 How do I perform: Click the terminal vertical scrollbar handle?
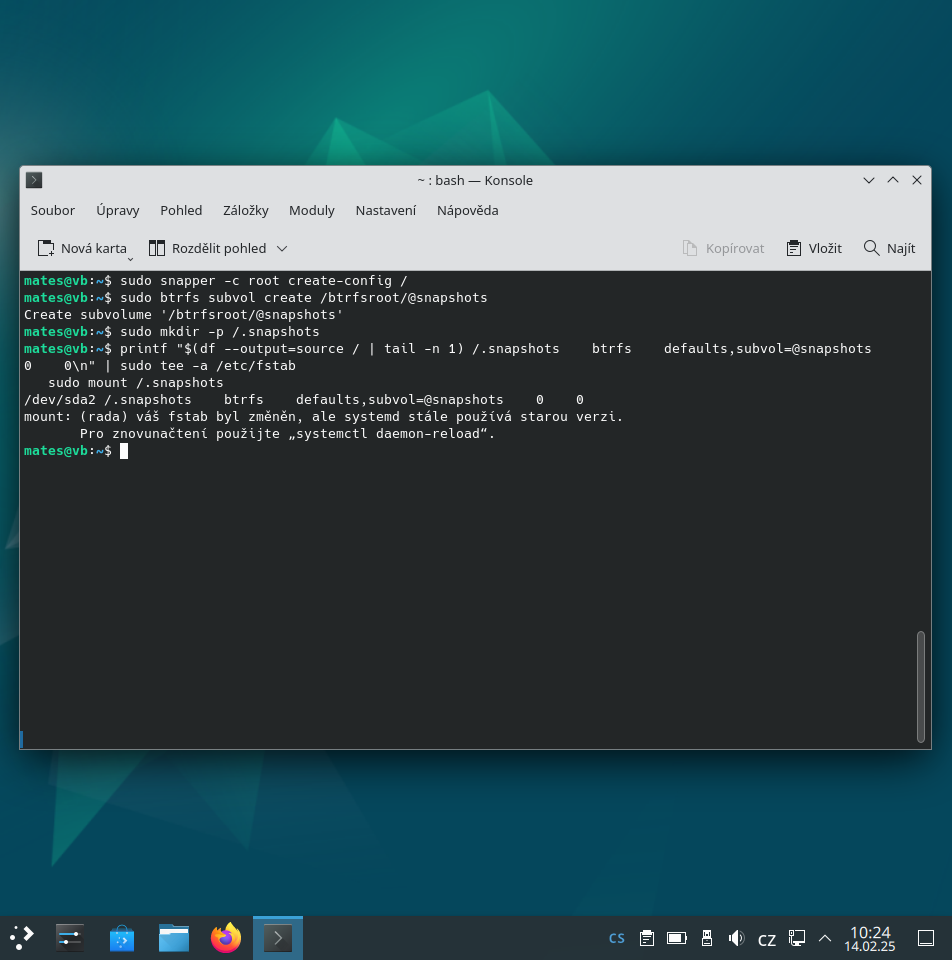pyautogui.click(x=920, y=686)
